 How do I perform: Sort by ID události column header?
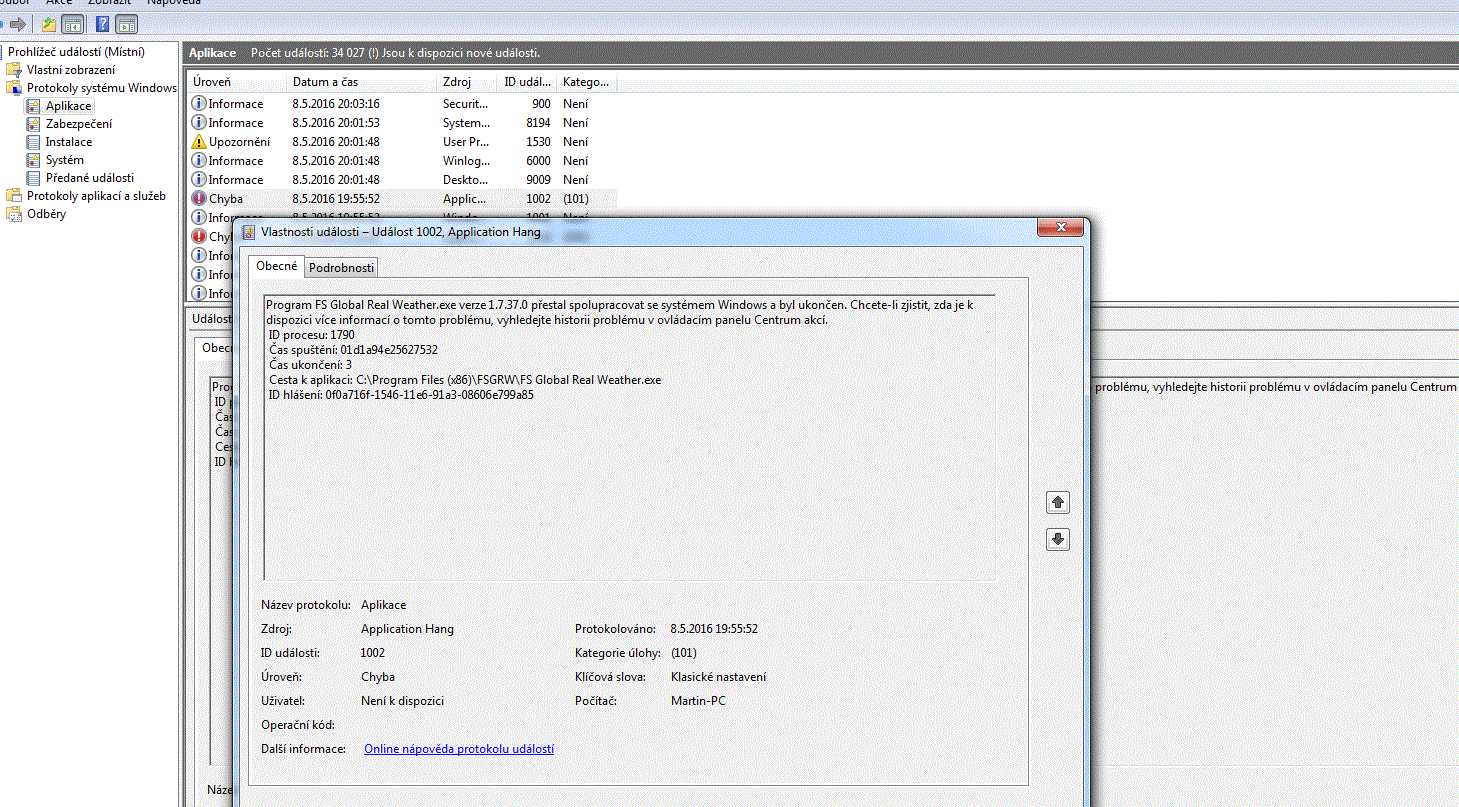coord(527,82)
